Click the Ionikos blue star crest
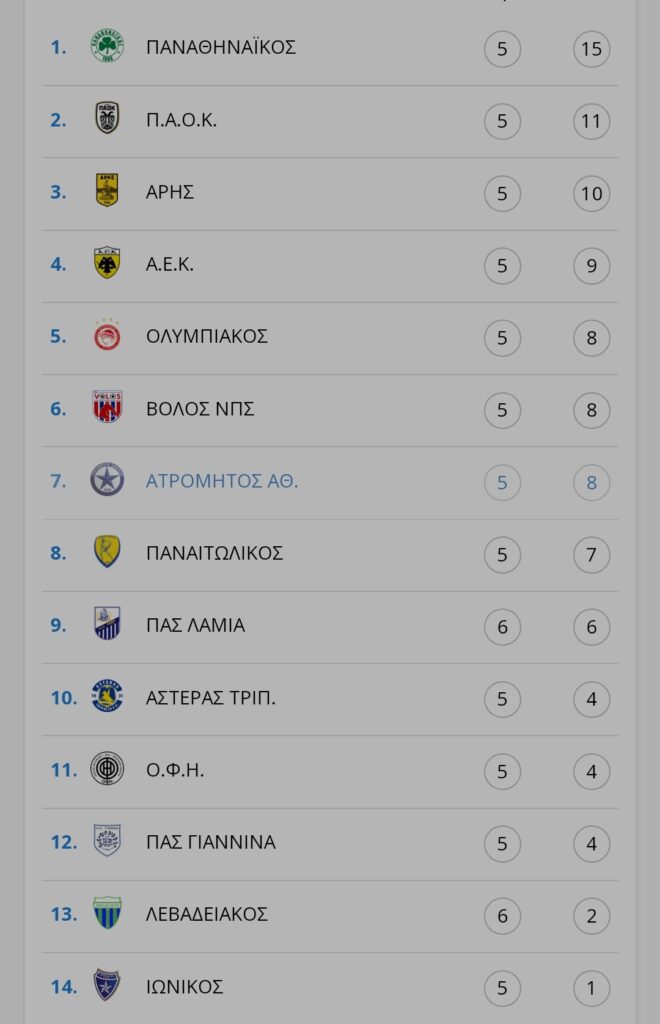This screenshot has width=660, height=1024. pyautogui.click(x=107, y=985)
